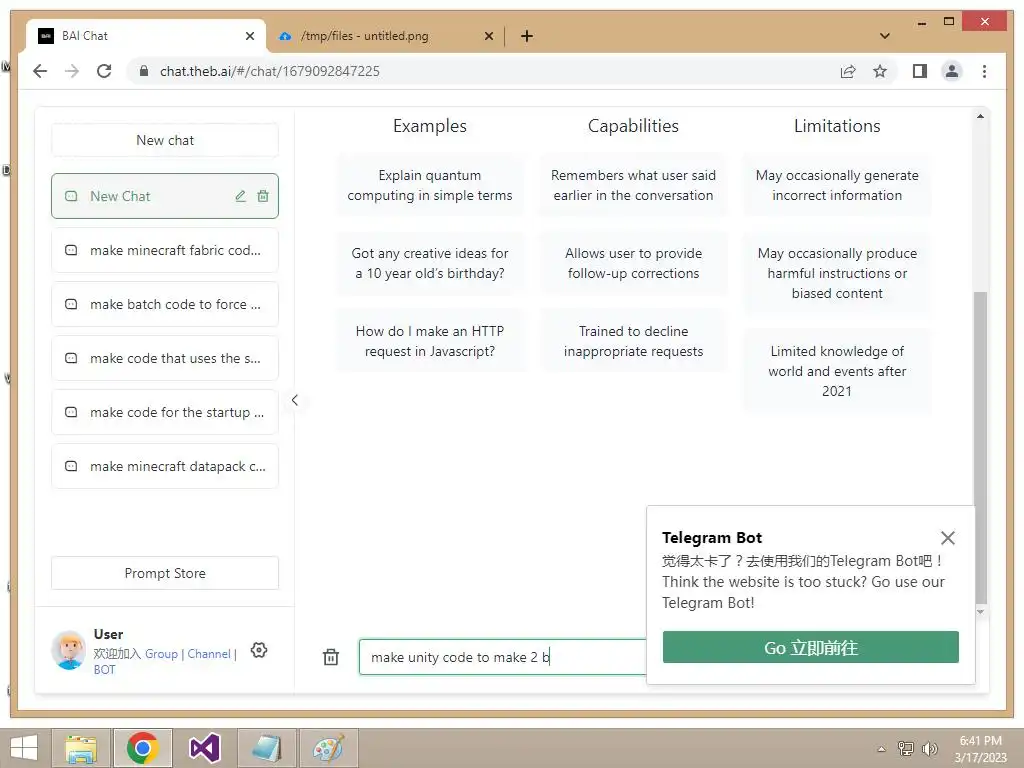Open the volume speaker tray icon
Screen dimensions: 1024x768
coord(929,749)
